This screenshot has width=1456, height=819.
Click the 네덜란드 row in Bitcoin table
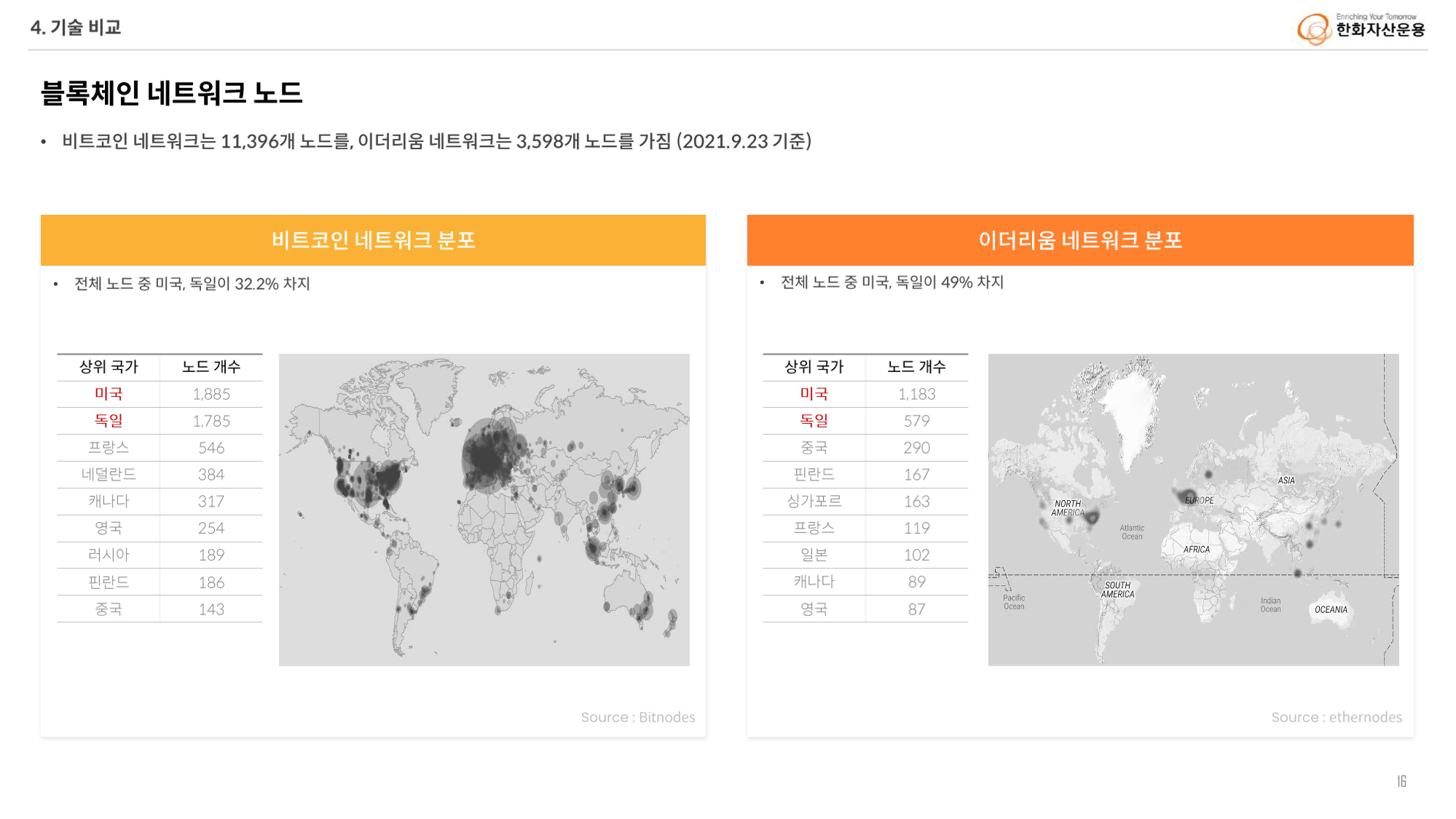(109, 475)
